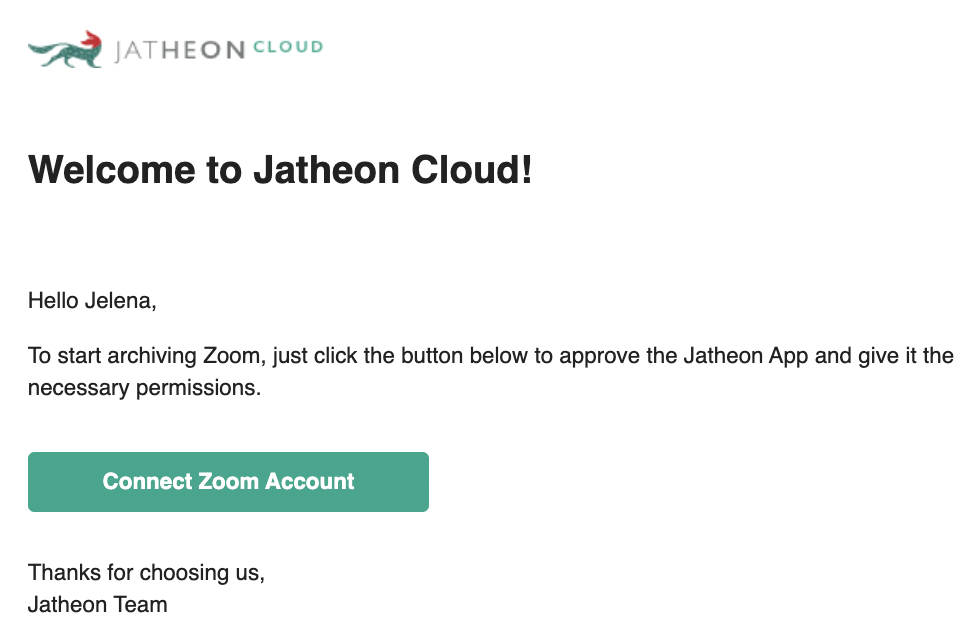Click the "Welcome to Jatheon Cloud!" heading
This screenshot has height=632, width=980.
280,169
